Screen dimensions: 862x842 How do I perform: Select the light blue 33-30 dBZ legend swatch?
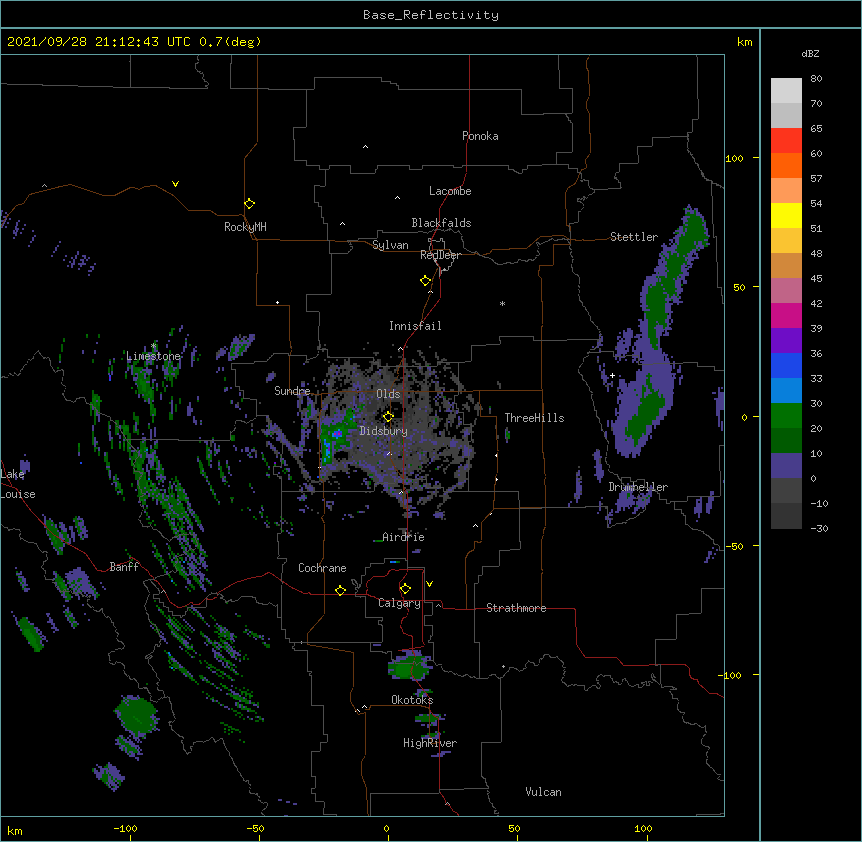click(786, 391)
